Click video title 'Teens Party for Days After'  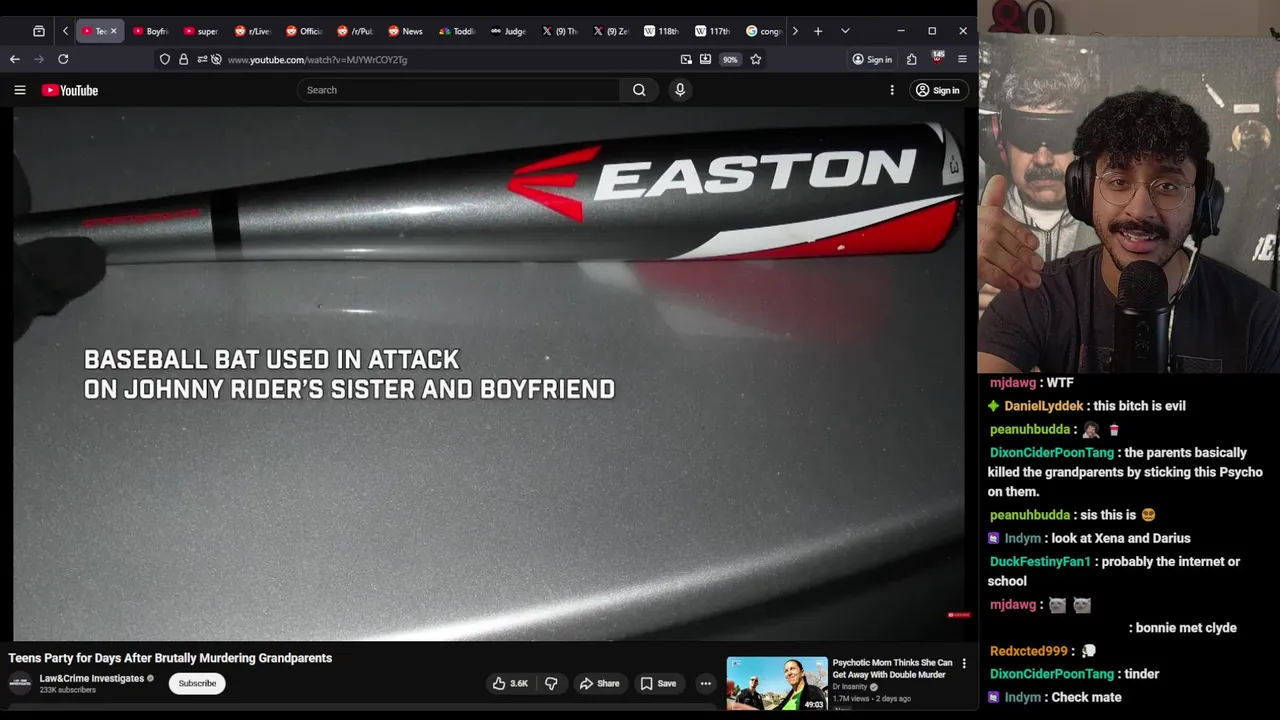click(170, 658)
